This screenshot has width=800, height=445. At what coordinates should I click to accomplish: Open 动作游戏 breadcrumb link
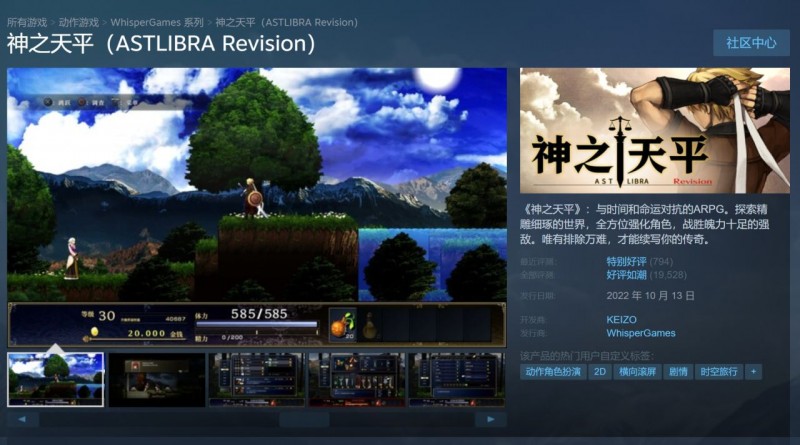click(79, 22)
